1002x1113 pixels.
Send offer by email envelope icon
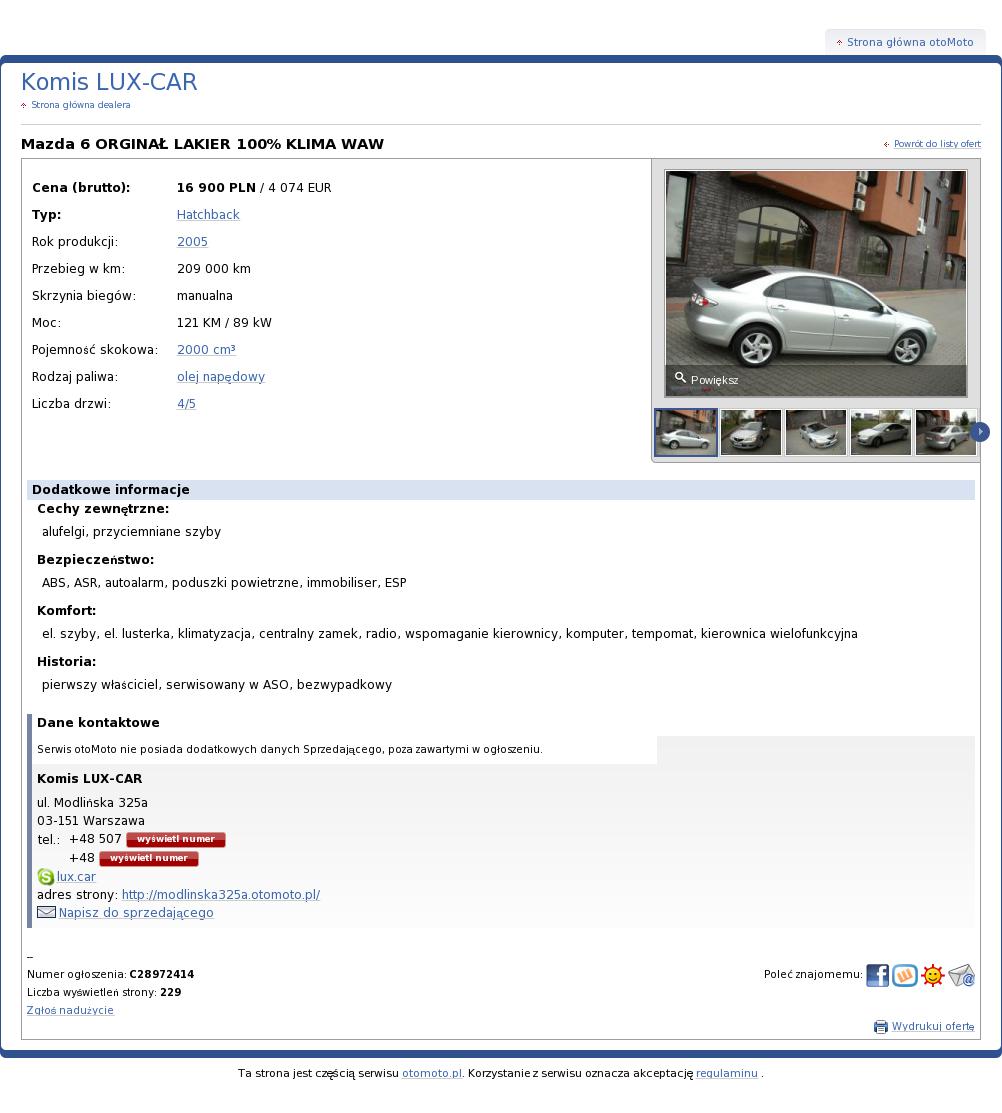coord(962,975)
